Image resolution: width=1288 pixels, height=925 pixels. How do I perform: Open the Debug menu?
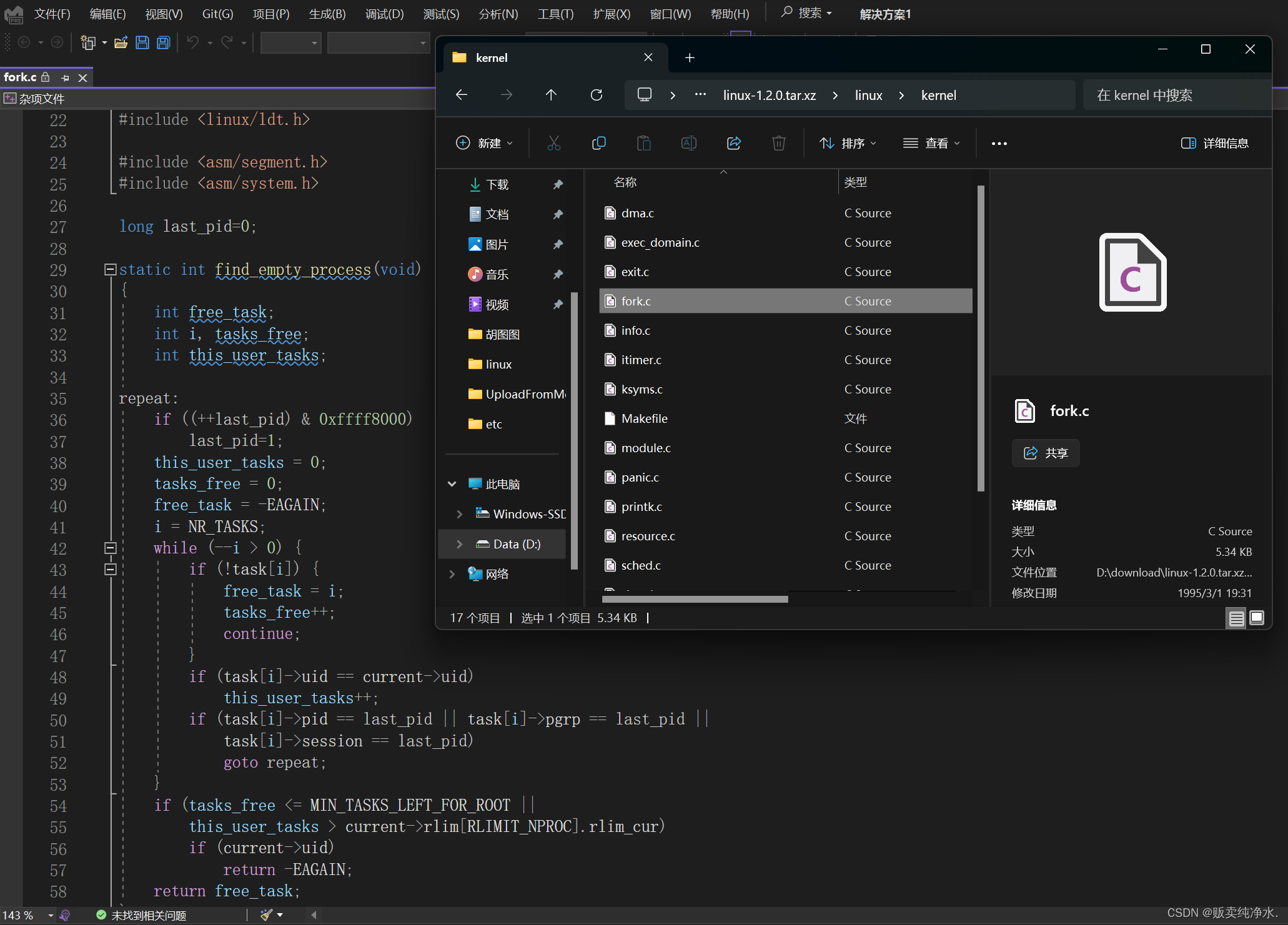point(384,14)
